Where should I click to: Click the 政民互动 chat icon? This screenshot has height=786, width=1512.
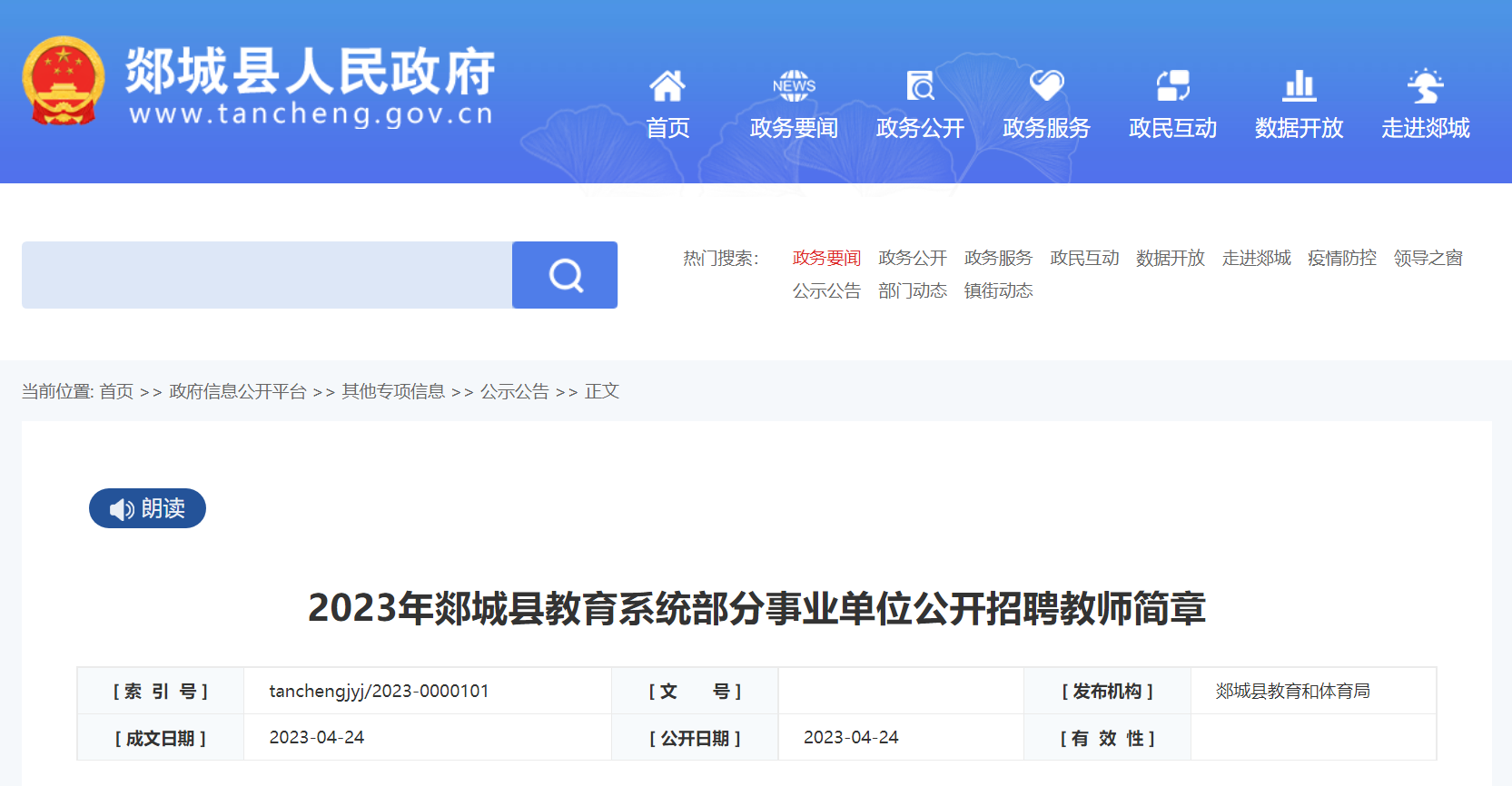click(x=1172, y=86)
